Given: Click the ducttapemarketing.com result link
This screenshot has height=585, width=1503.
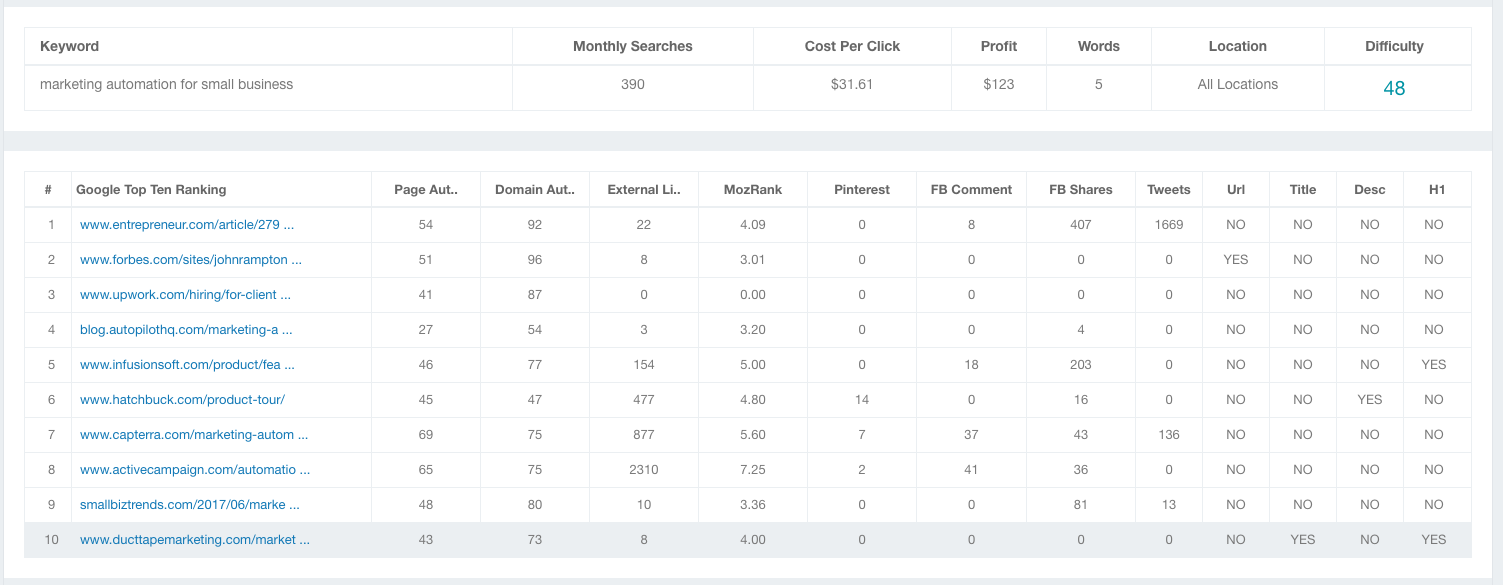Looking at the screenshot, I should [x=195, y=540].
